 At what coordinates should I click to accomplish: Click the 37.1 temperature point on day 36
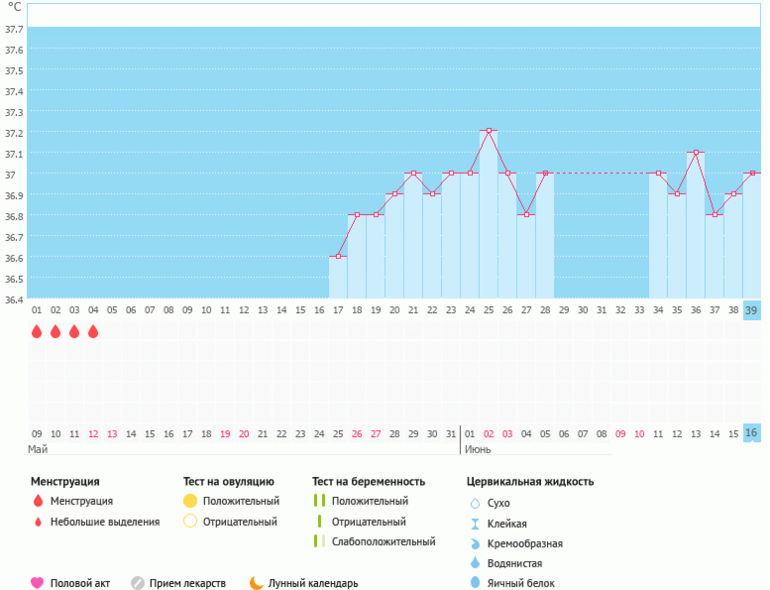tap(695, 153)
